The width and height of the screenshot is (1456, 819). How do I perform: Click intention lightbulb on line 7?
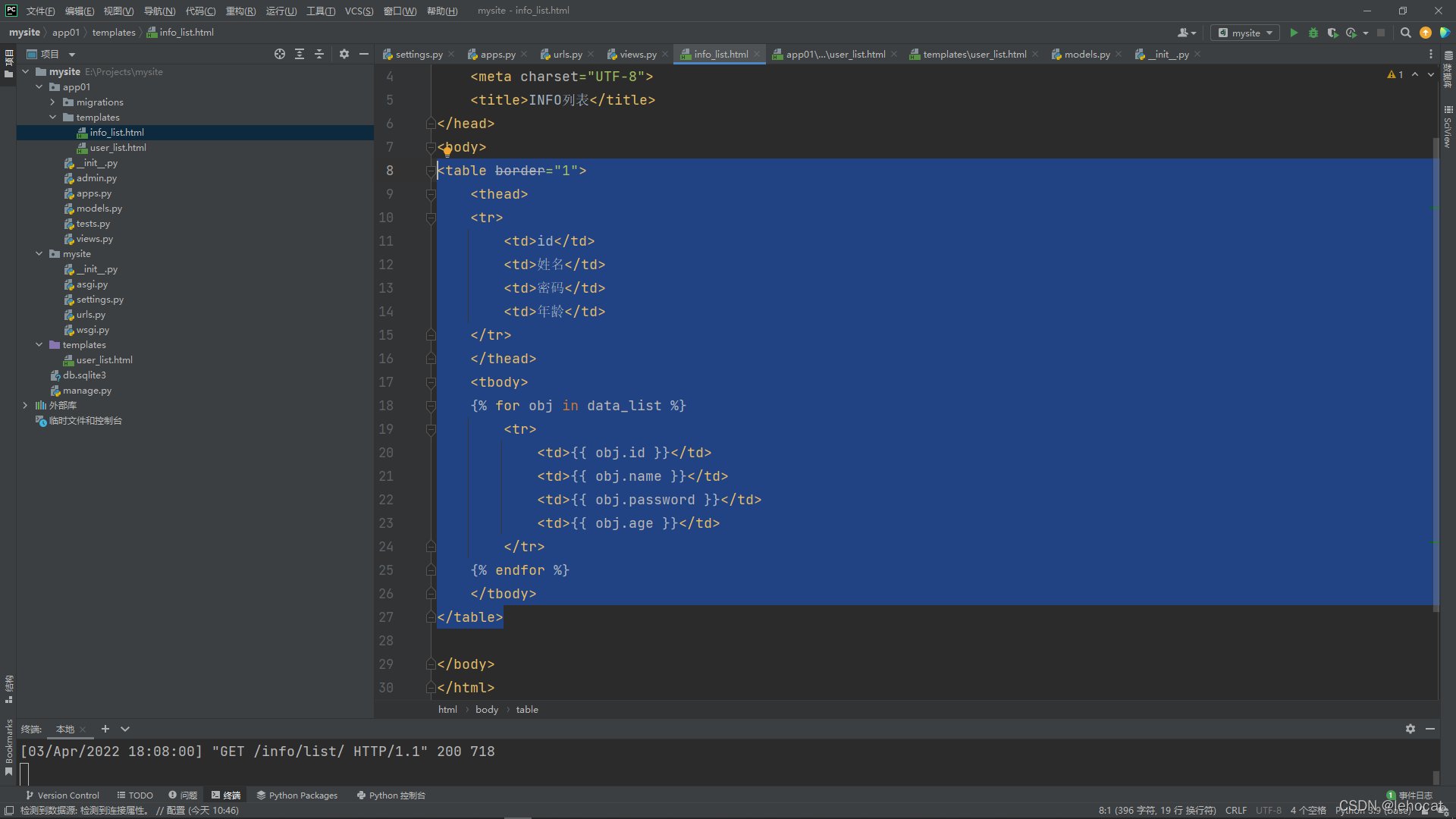tap(447, 151)
